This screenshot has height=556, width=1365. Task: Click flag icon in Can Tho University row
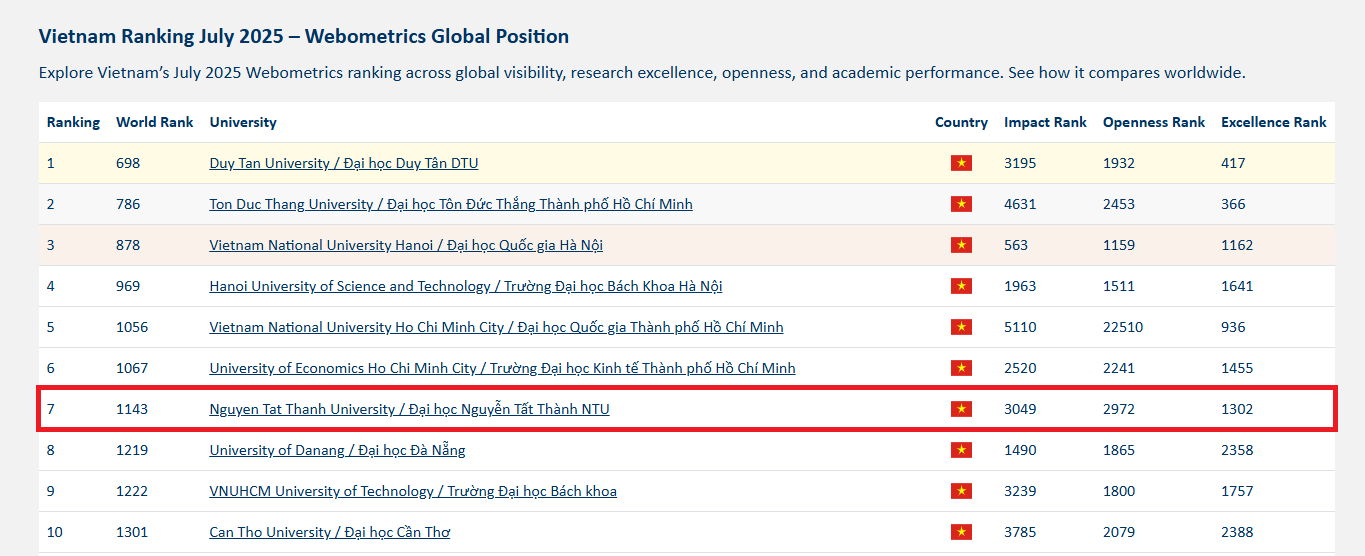tap(961, 532)
